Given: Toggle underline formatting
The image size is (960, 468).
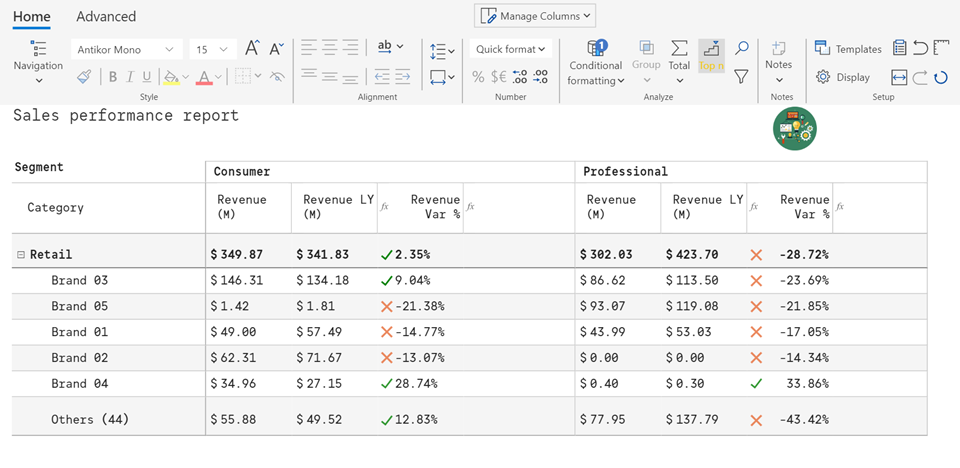Looking at the screenshot, I should pos(147,77).
